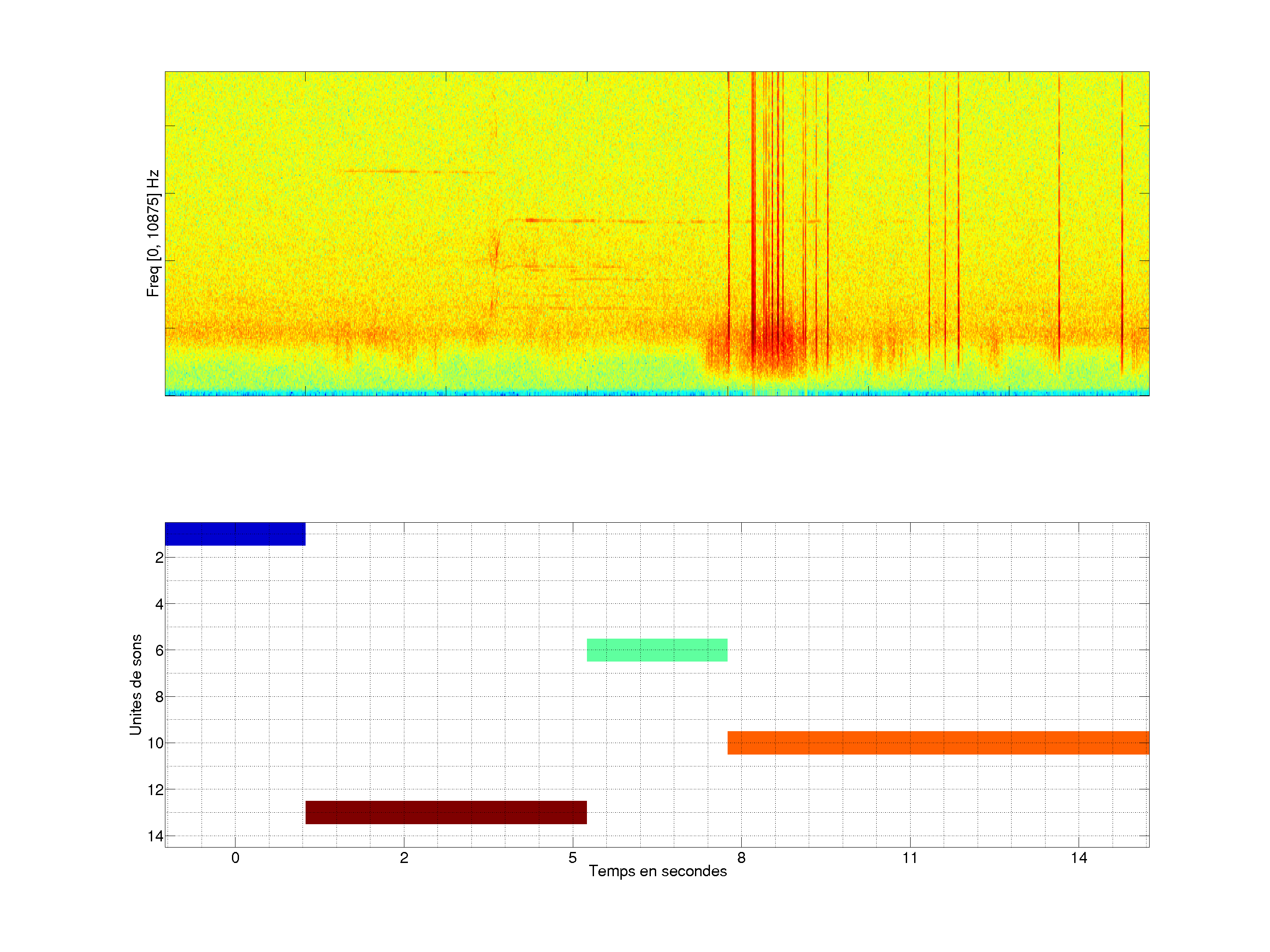The height and width of the screenshot is (952, 1270).
Task: Click y-axis tick label 8
Action: (159, 697)
